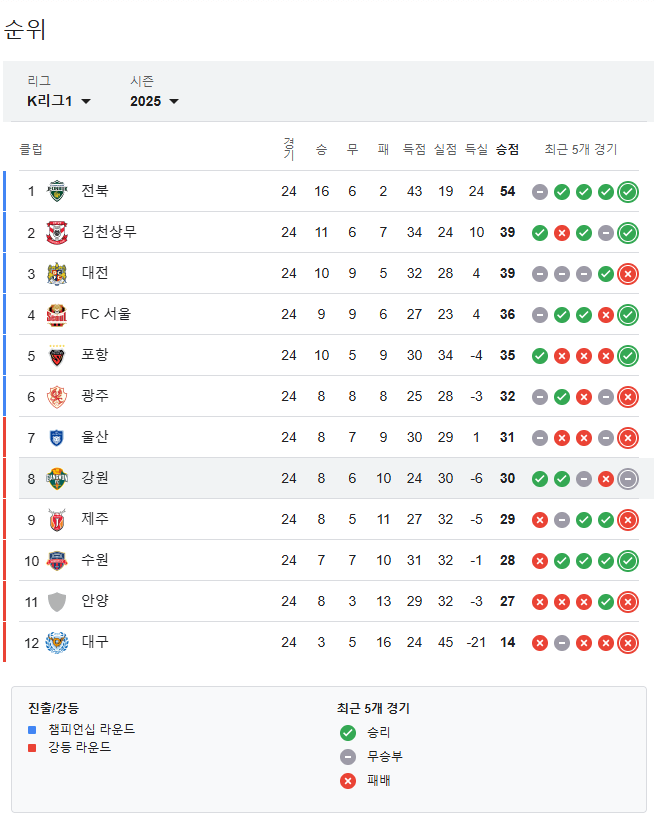The image size is (654, 818).
Task: Click the 승점 column header
Action: pyautogui.click(x=507, y=146)
